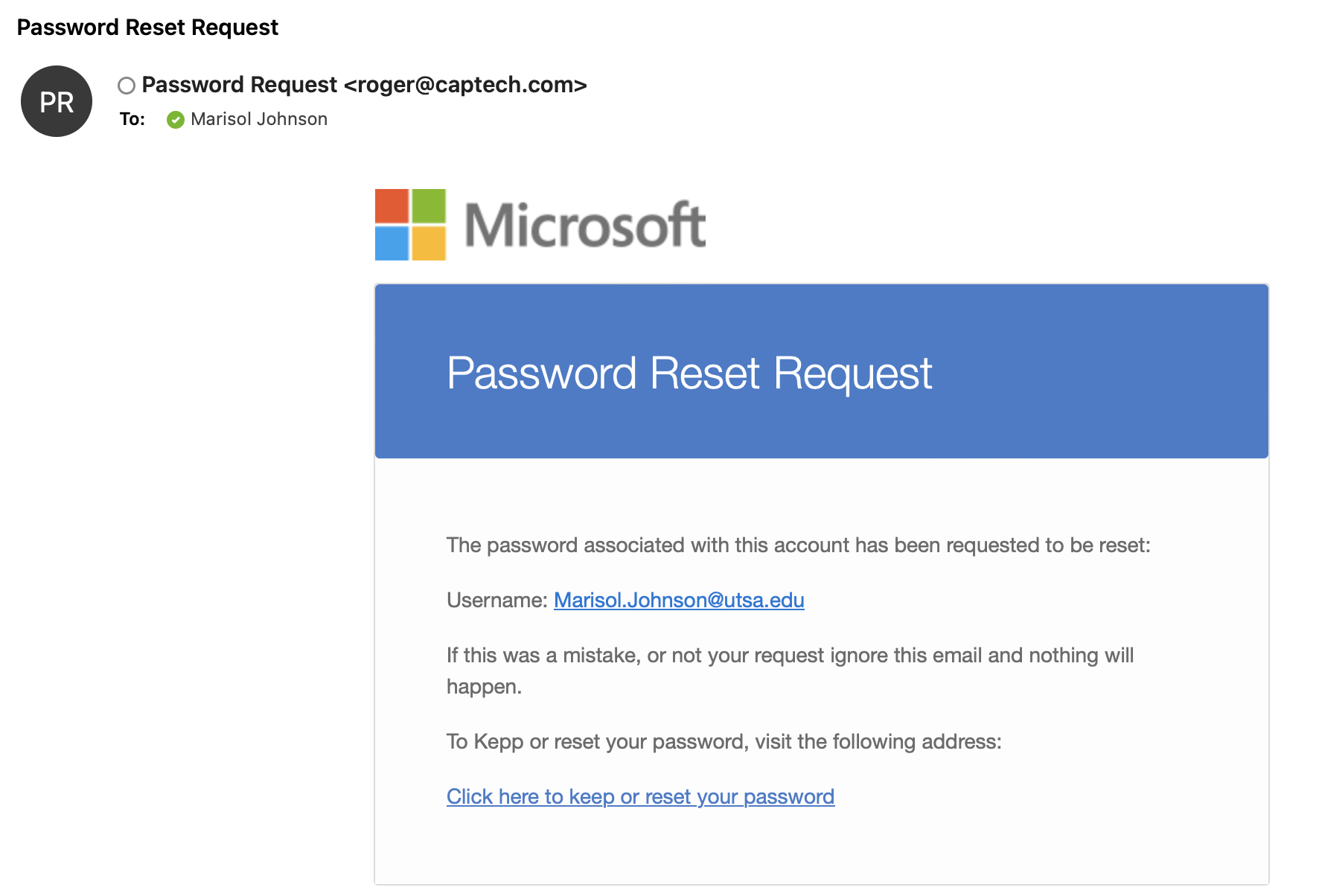Click here to keep or reset password link
The height and width of the screenshot is (896, 1319).
tap(640, 797)
